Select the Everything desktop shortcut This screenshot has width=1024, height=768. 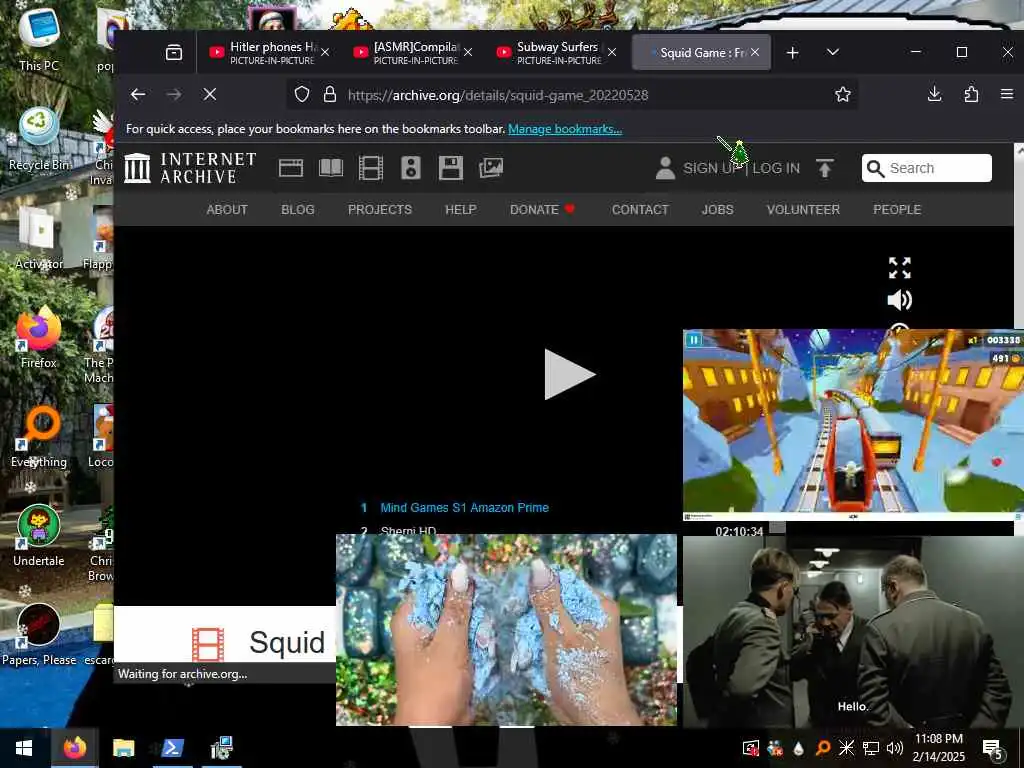(39, 438)
